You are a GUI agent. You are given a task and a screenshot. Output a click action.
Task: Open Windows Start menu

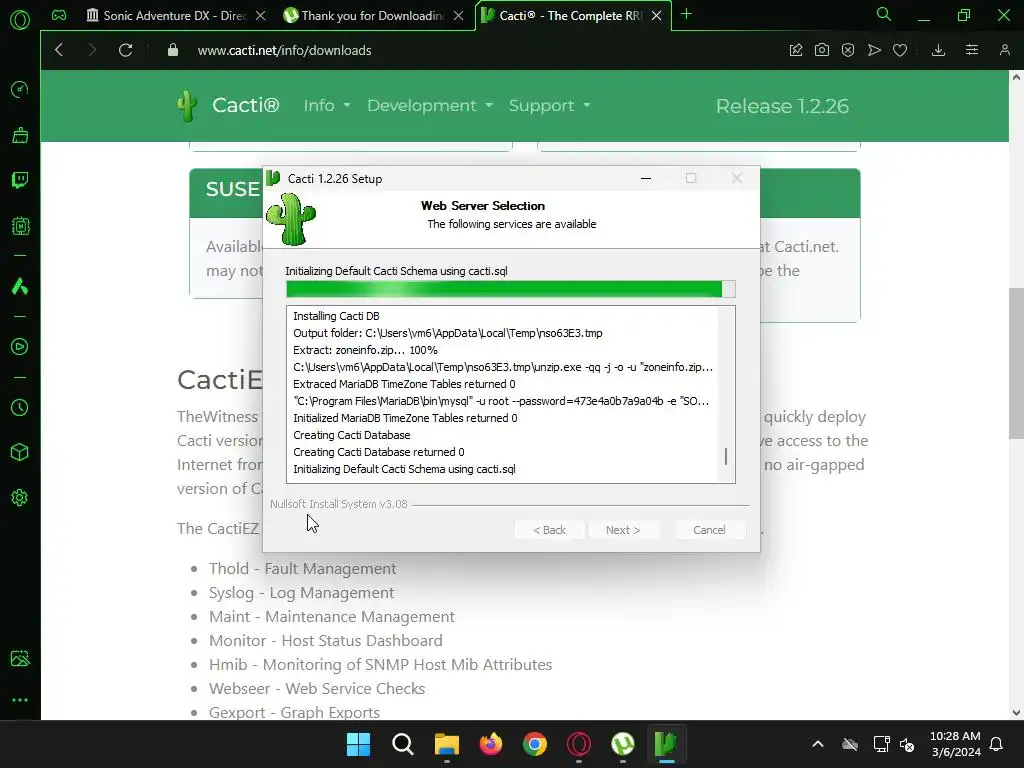[358, 744]
